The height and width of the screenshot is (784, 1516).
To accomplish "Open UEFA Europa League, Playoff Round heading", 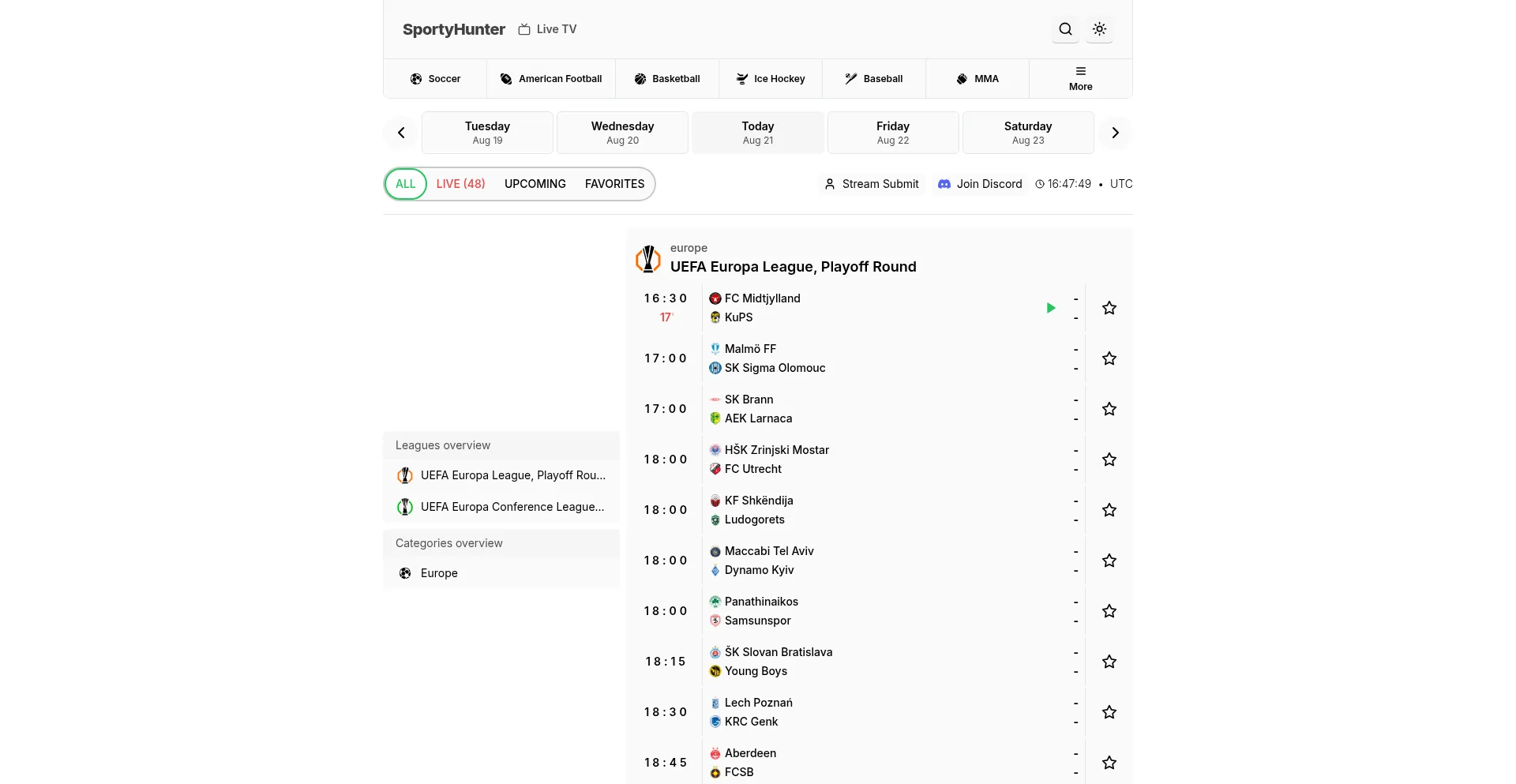I will tap(793, 267).
